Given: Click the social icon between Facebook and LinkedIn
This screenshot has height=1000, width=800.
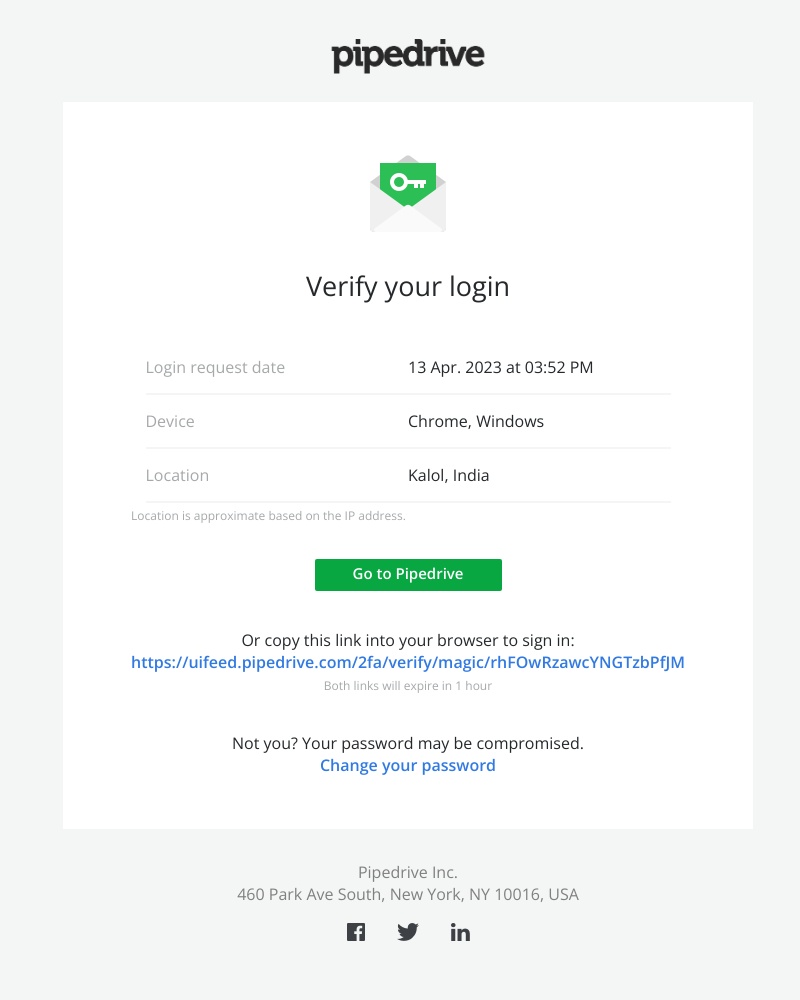Looking at the screenshot, I should coord(408,931).
